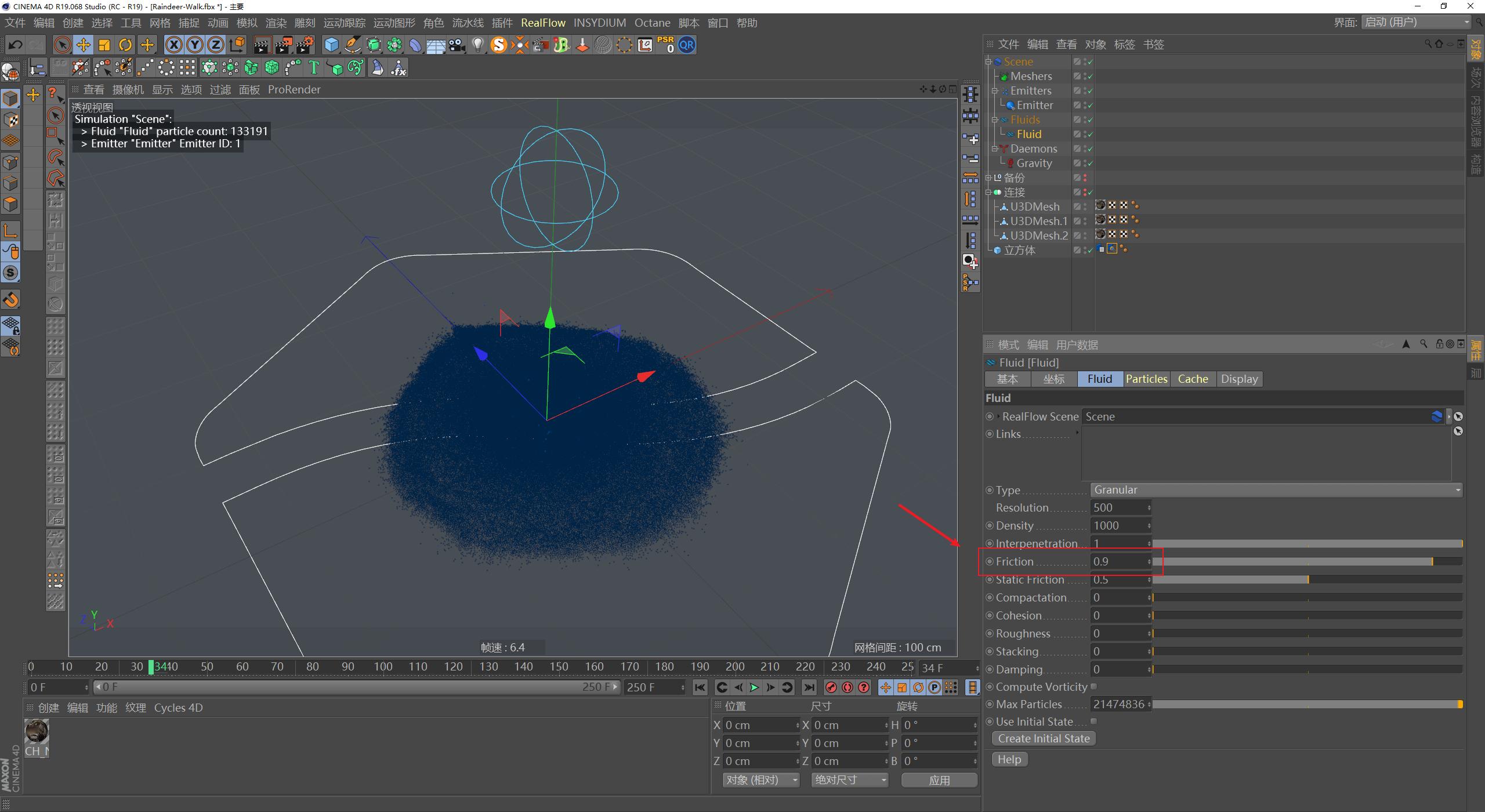Click the PSR reset icon
This screenshot has width=1485, height=812.
[665, 45]
